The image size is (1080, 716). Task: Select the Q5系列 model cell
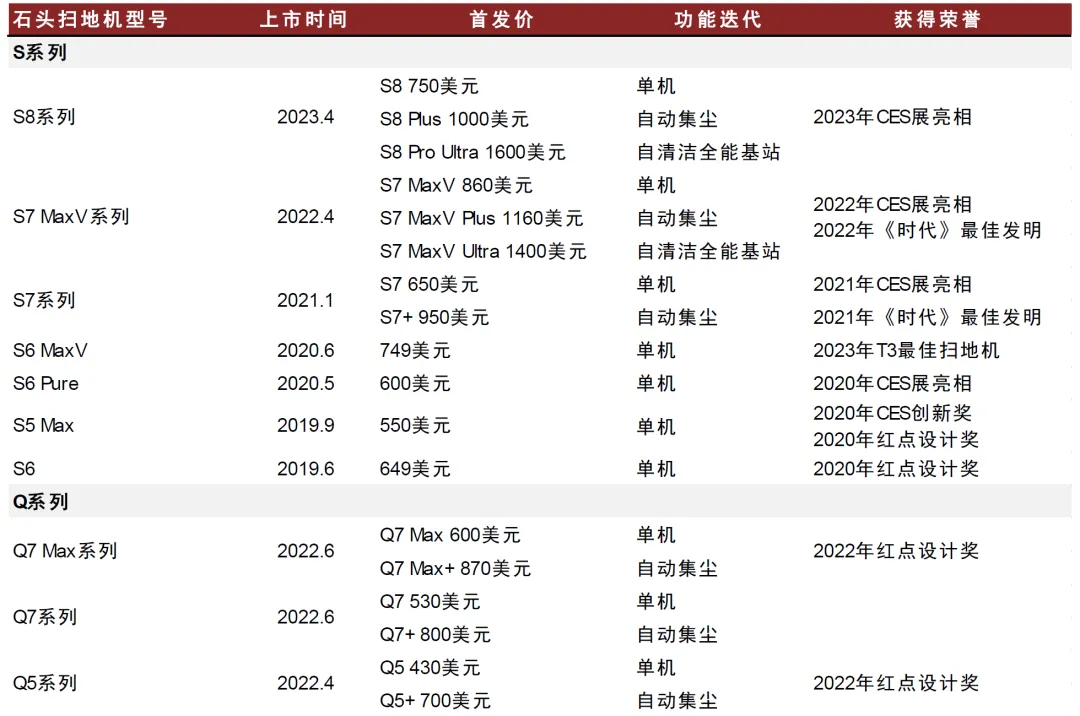point(45,684)
